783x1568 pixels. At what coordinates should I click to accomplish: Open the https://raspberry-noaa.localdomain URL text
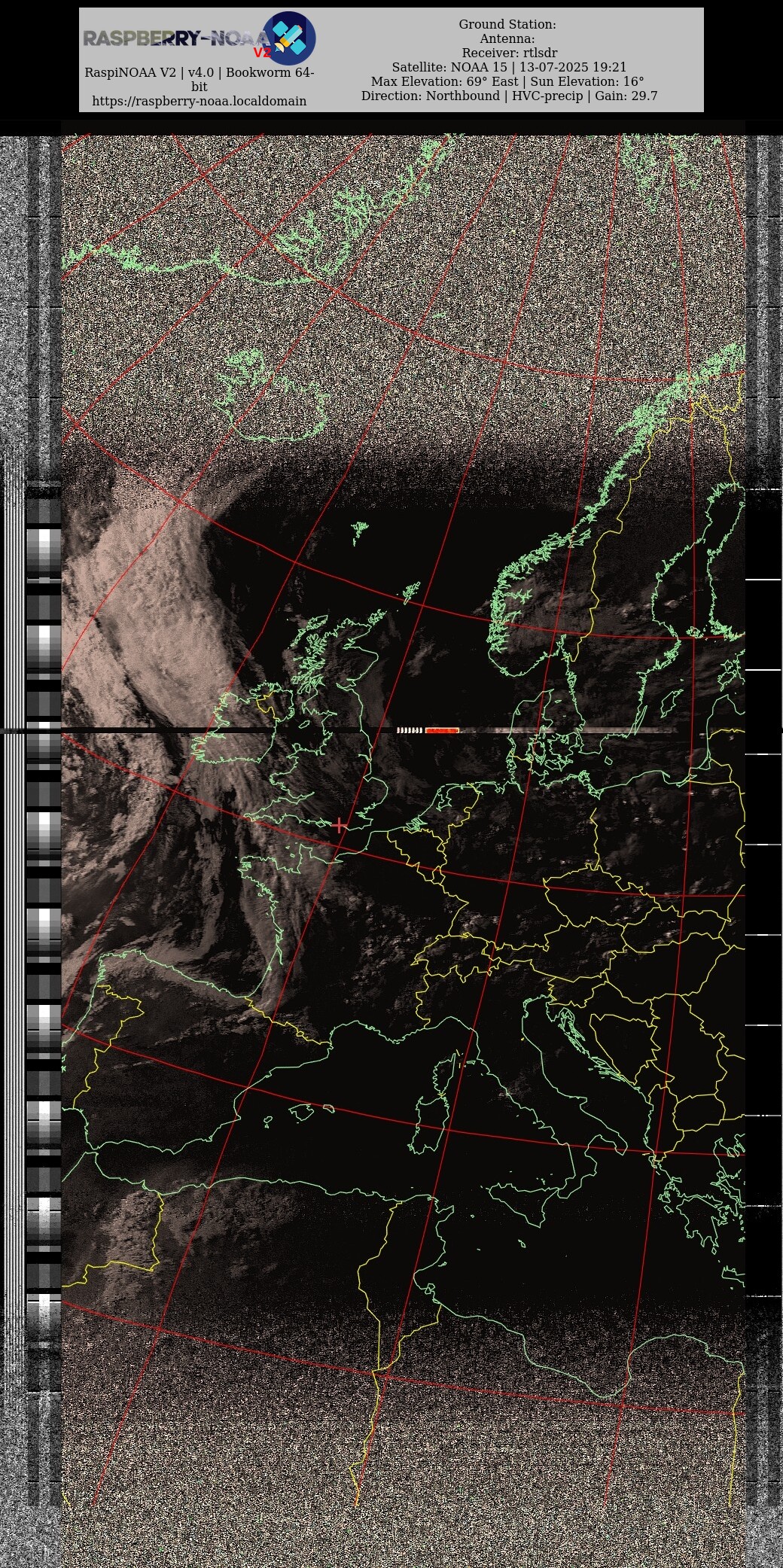tap(200, 101)
